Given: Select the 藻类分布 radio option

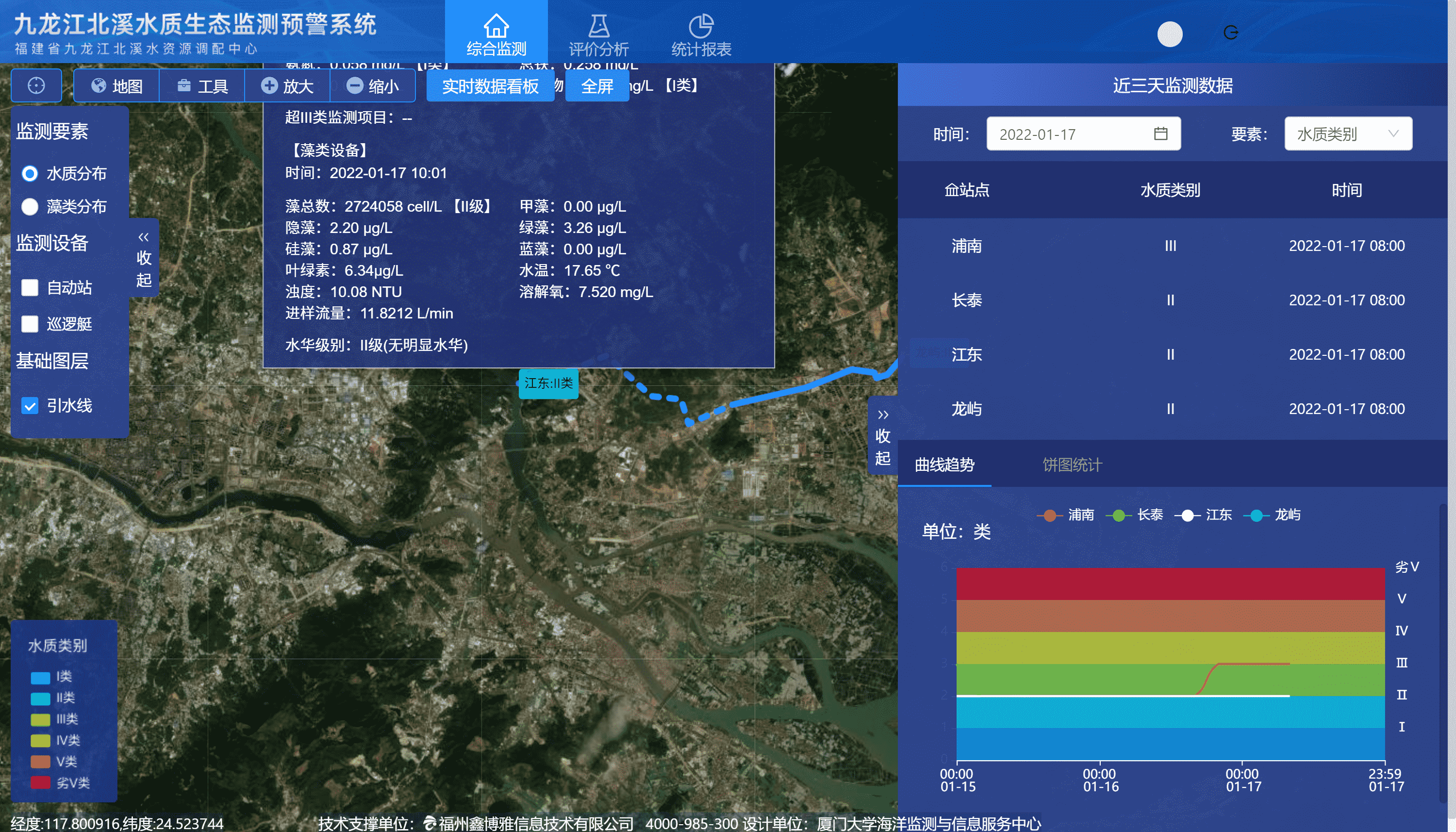Looking at the screenshot, I should pos(30,206).
